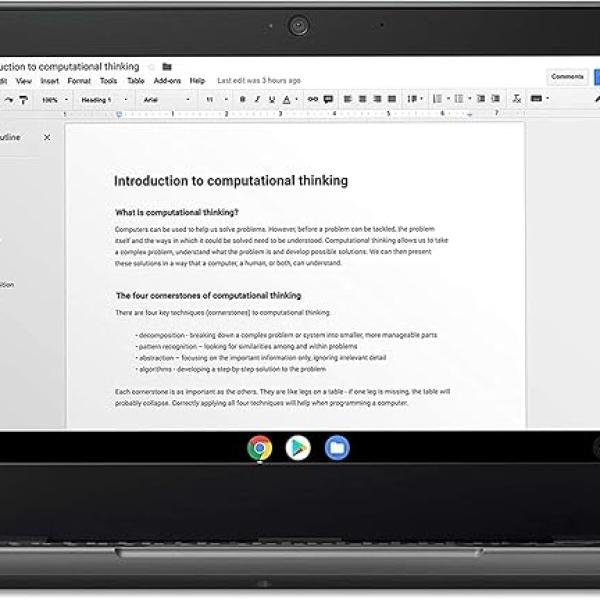The width and height of the screenshot is (600, 600).
Task: Click the left indent marker on ruler
Action: tap(119, 114)
